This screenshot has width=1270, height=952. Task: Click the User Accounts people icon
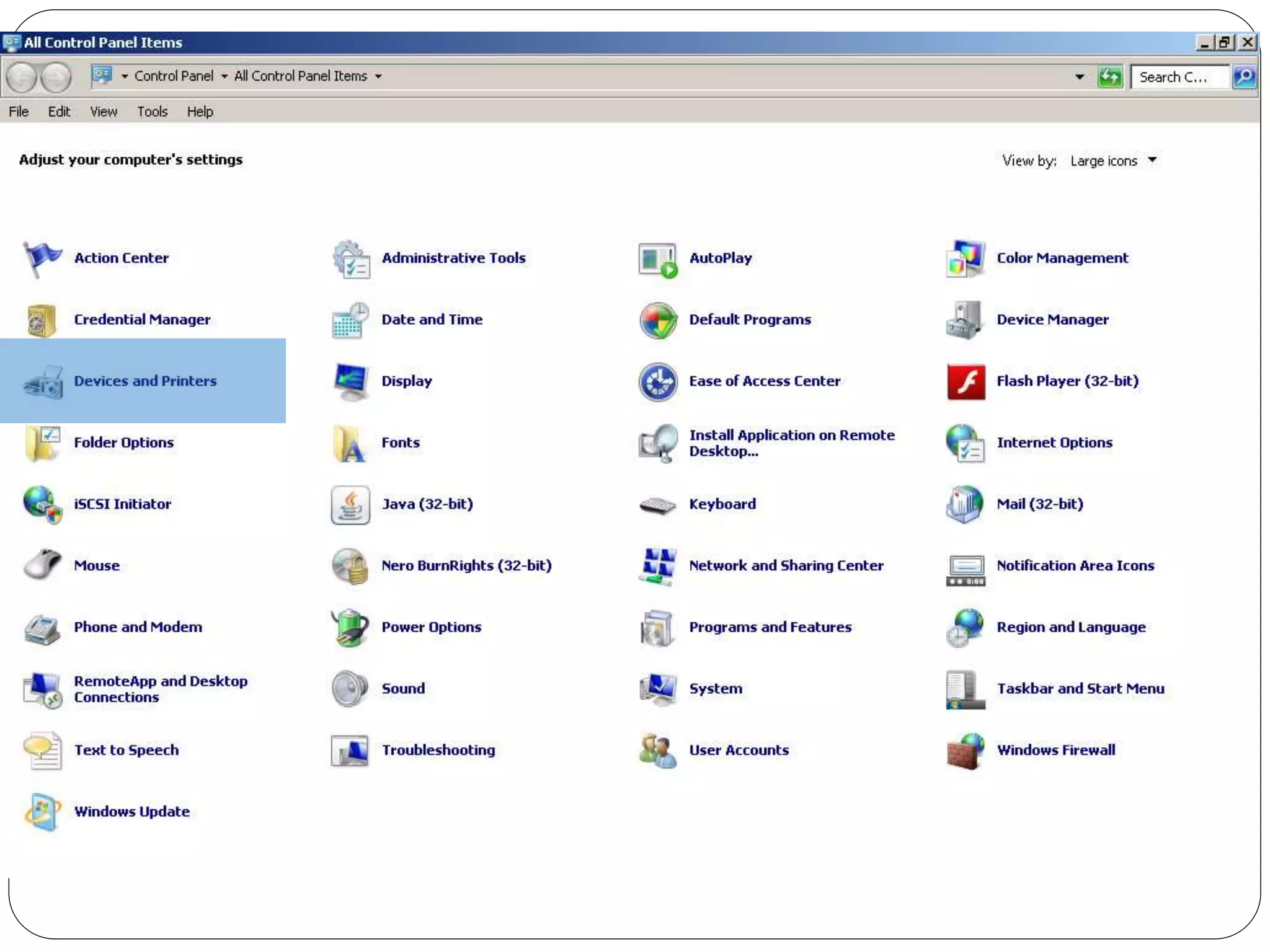coord(657,750)
